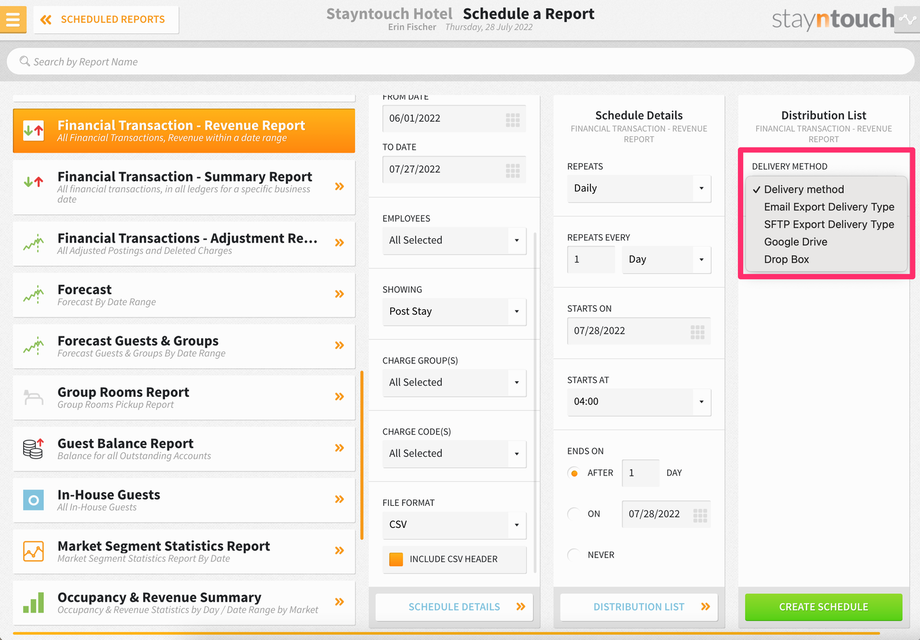Click the staytouch logo
The image size is (920, 640).
833,19
